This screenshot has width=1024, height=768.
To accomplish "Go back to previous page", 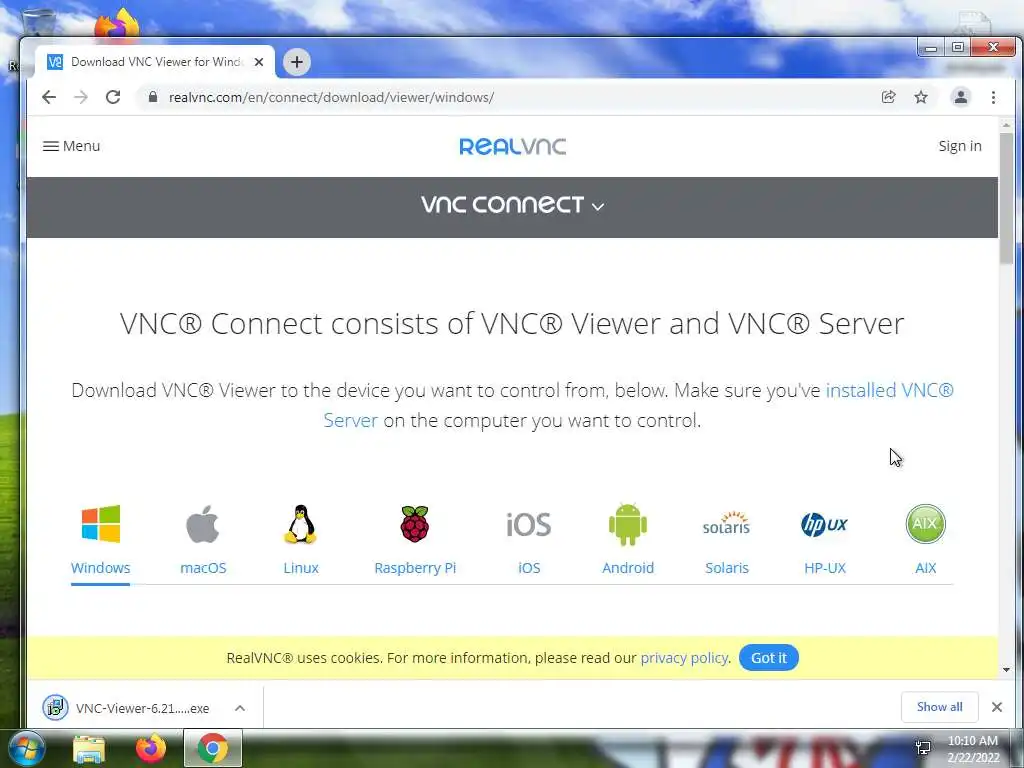I will coord(49,97).
